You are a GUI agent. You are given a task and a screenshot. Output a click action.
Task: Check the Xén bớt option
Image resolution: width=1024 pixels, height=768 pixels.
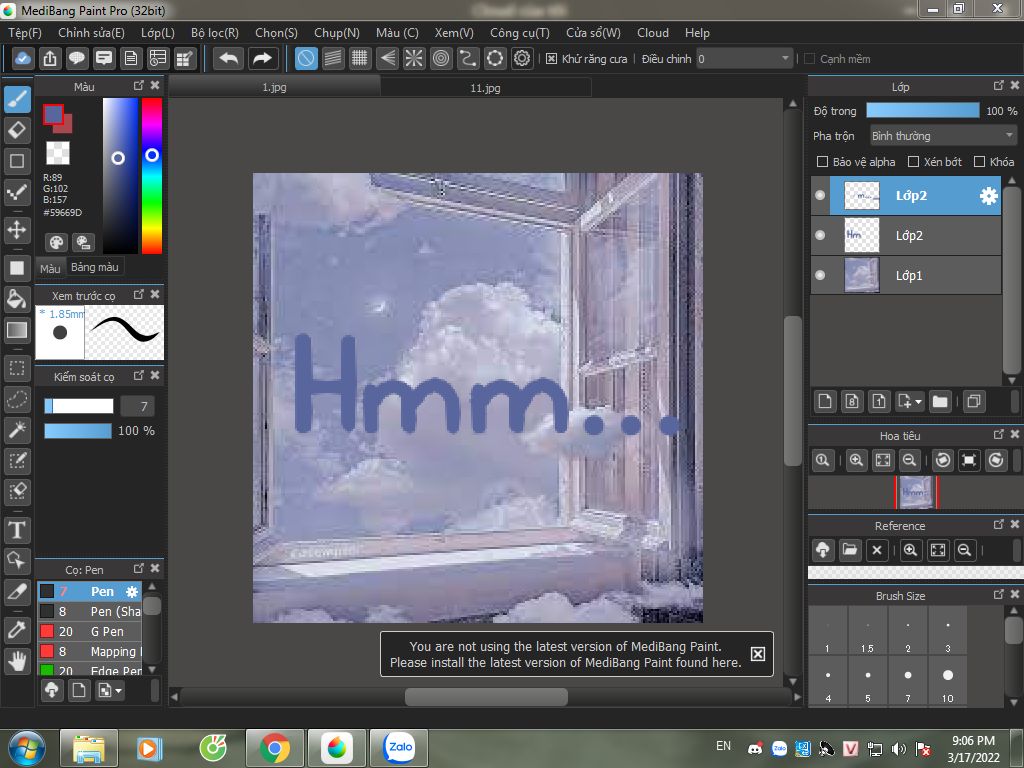[914, 161]
